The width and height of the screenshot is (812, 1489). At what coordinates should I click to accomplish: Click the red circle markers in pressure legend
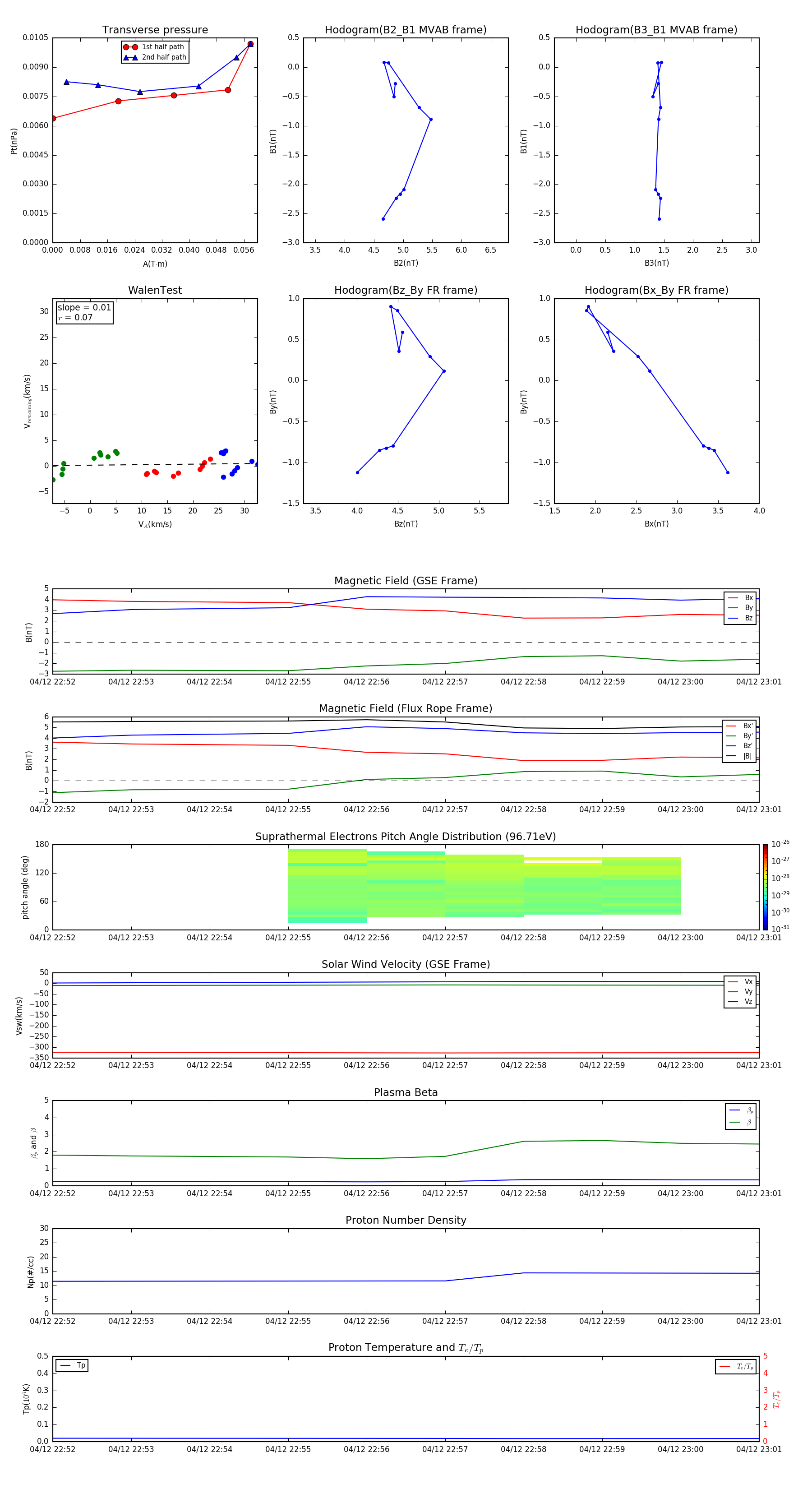(x=130, y=47)
